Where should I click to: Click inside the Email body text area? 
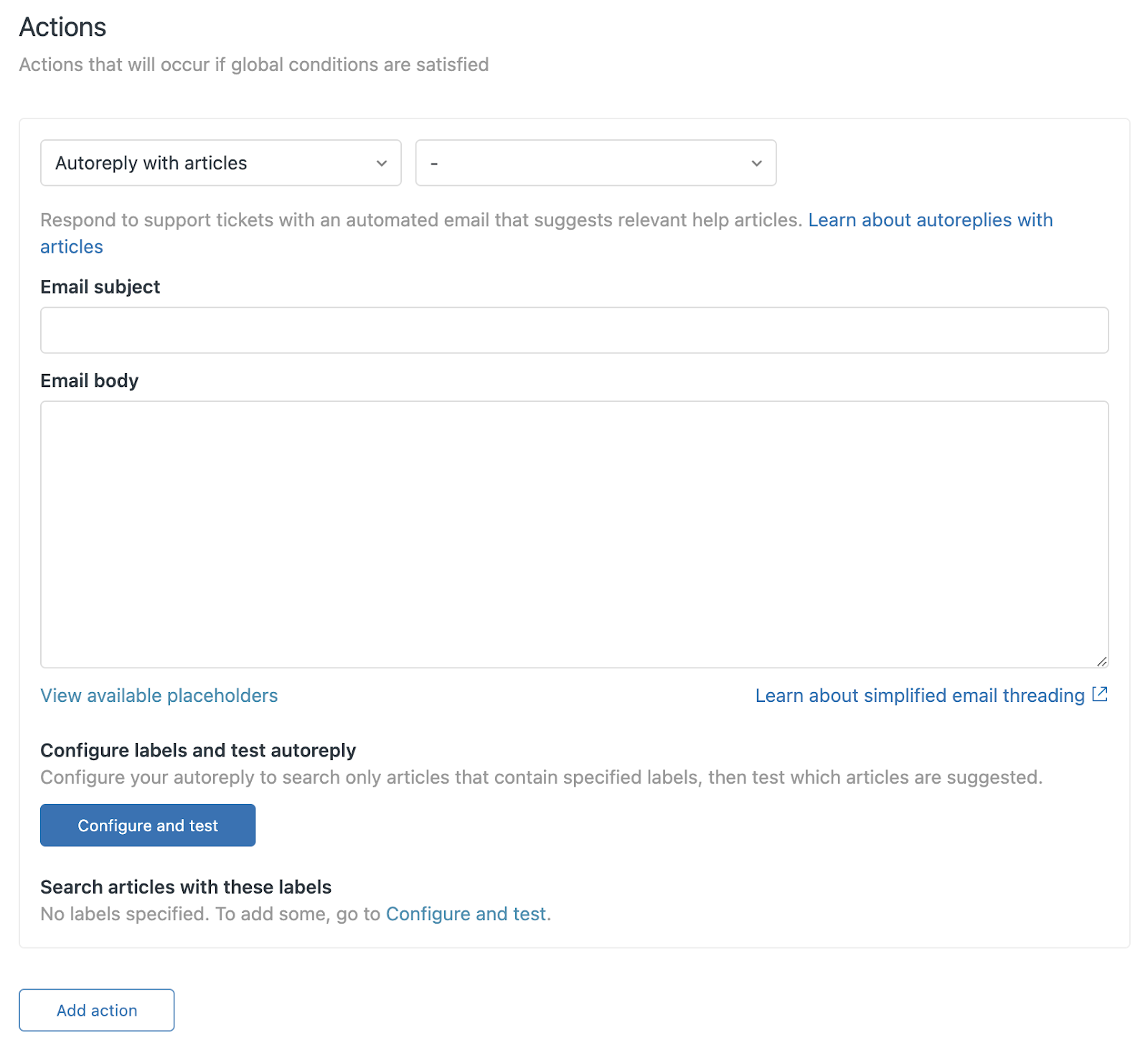click(x=574, y=534)
